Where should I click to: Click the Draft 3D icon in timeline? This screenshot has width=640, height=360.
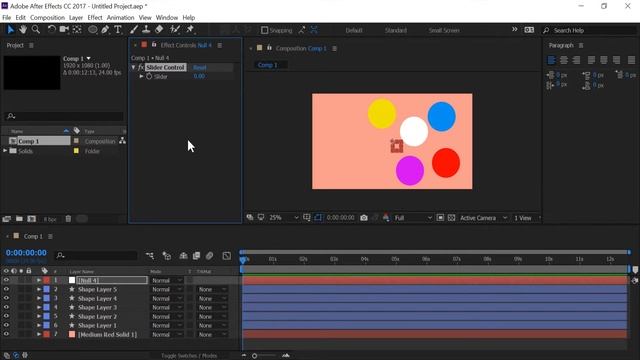pyautogui.click(x=167, y=256)
